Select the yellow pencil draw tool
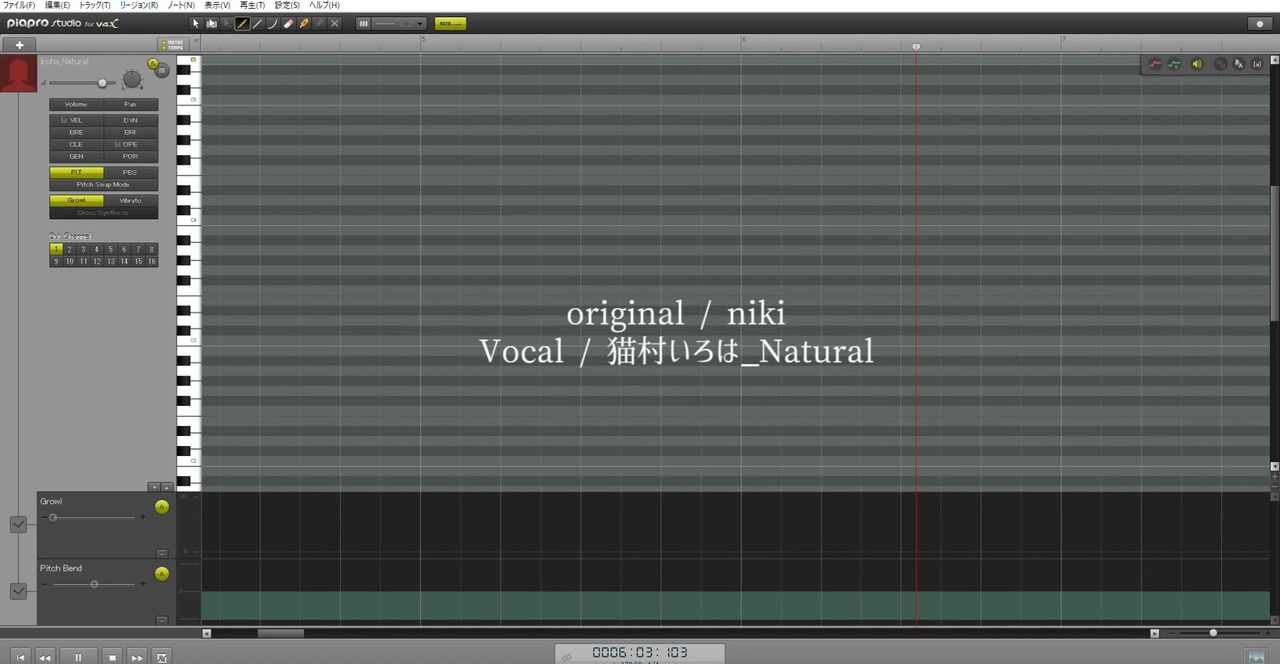The image size is (1280, 664). pyautogui.click(x=242, y=23)
